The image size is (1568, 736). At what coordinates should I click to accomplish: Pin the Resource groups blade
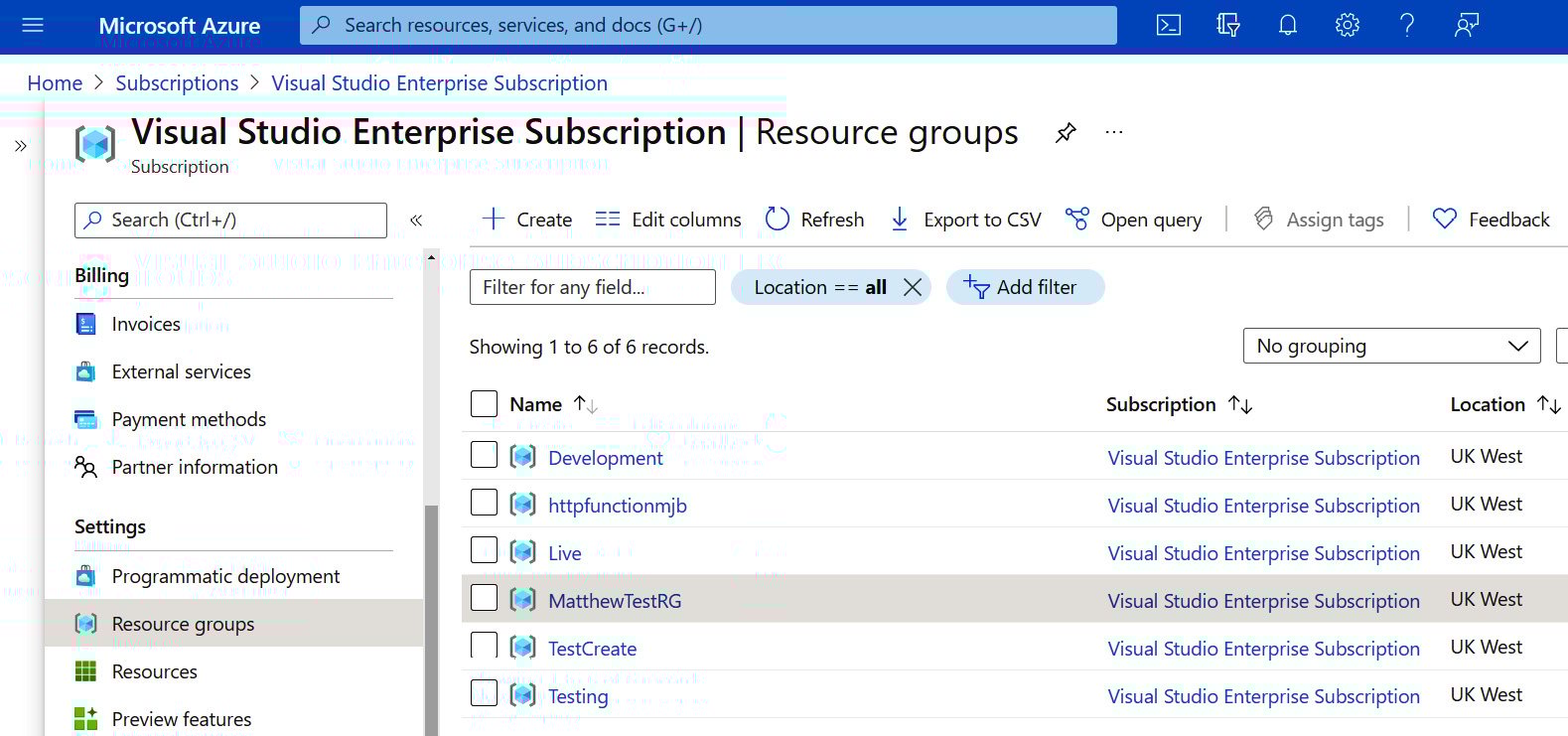pyautogui.click(x=1066, y=132)
